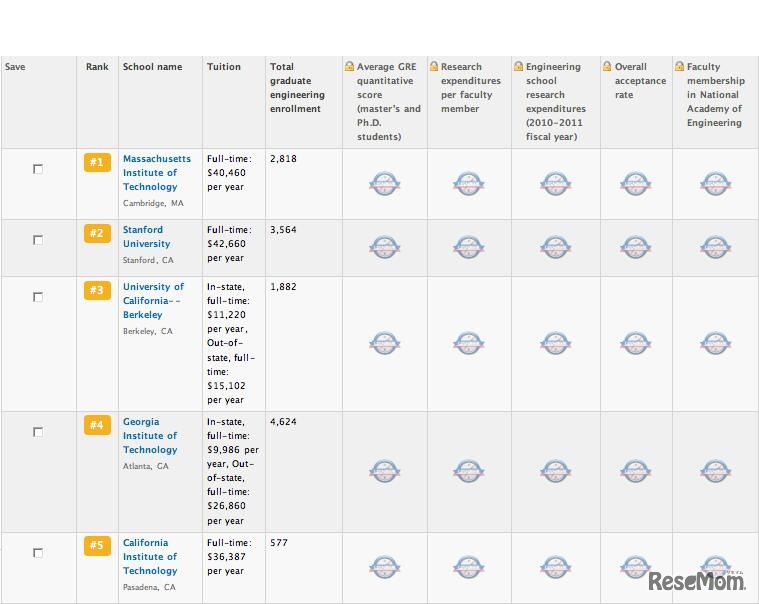
Task: Click the lock icon beside Faculty membership header
Action: 680,66
